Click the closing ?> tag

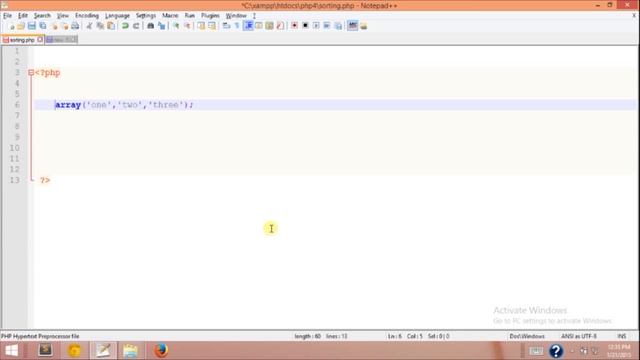coord(45,180)
